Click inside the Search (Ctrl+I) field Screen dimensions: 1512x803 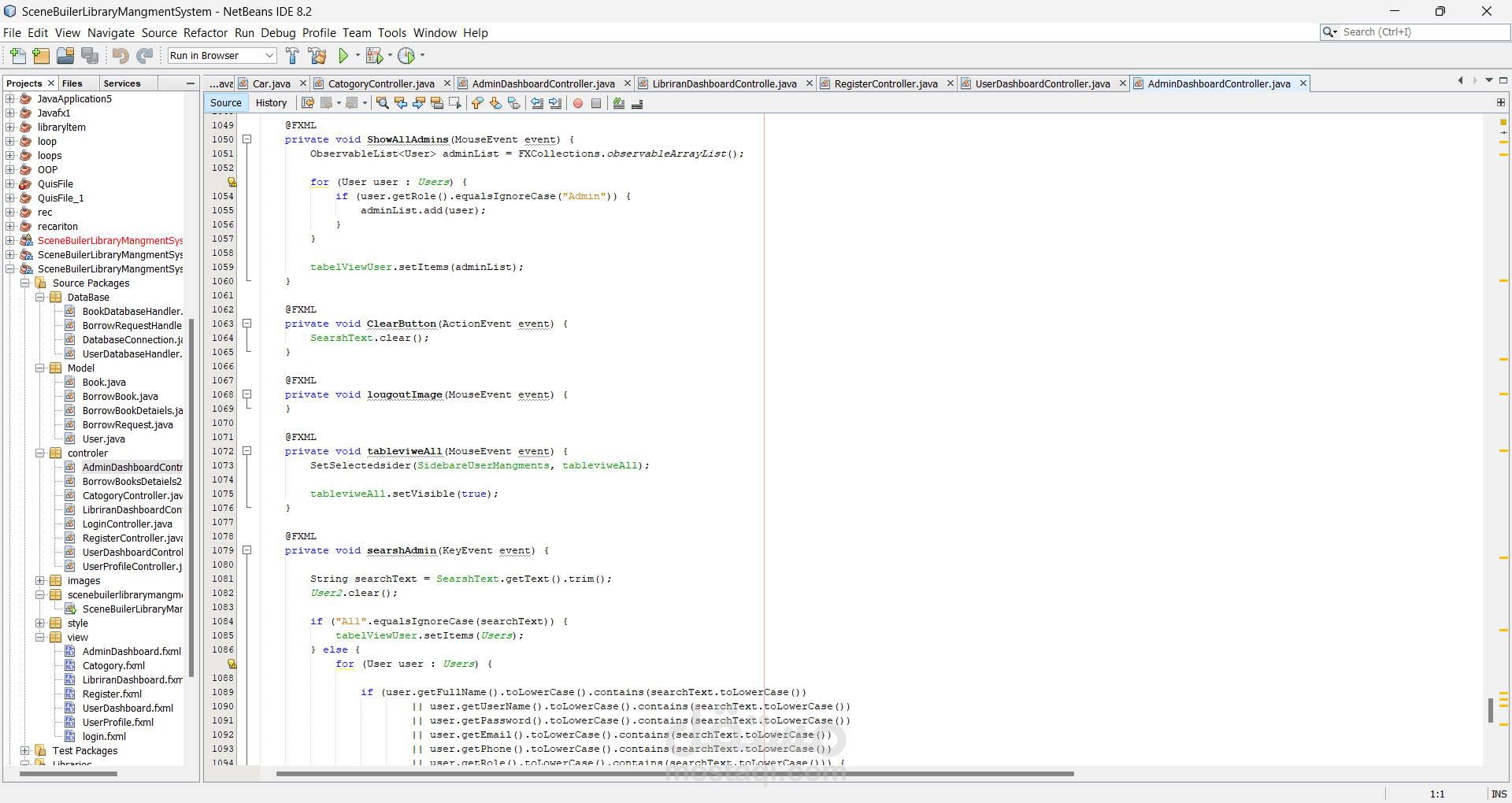click(x=1424, y=32)
